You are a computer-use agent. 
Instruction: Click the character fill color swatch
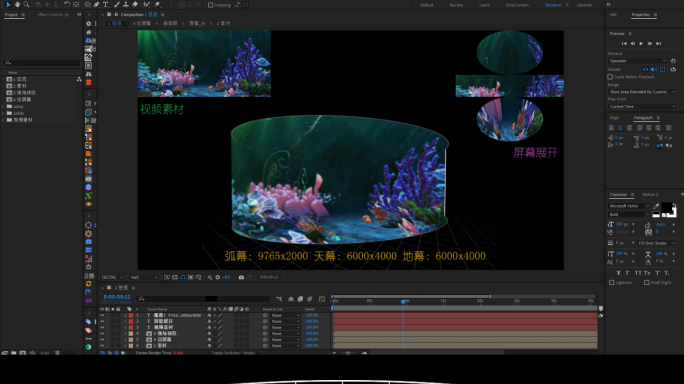coord(667,208)
